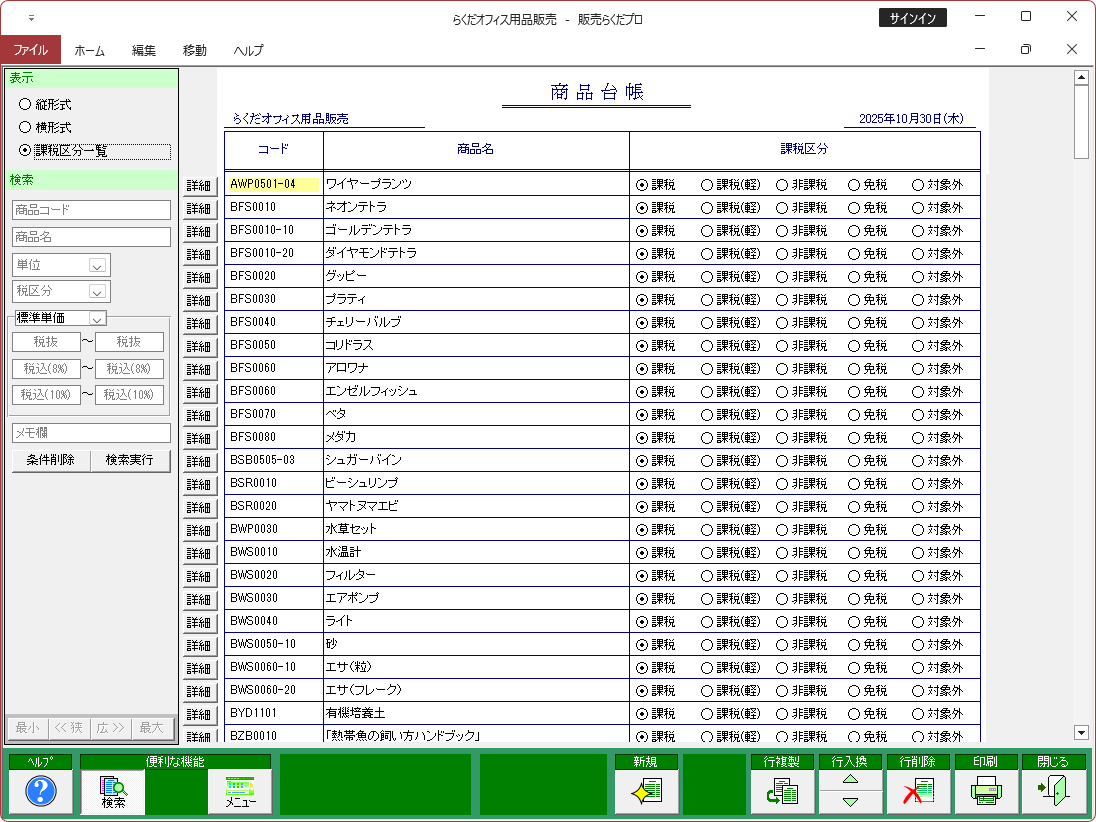
Task: Click the close door icon
Action: pyautogui.click(x=1053, y=792)
